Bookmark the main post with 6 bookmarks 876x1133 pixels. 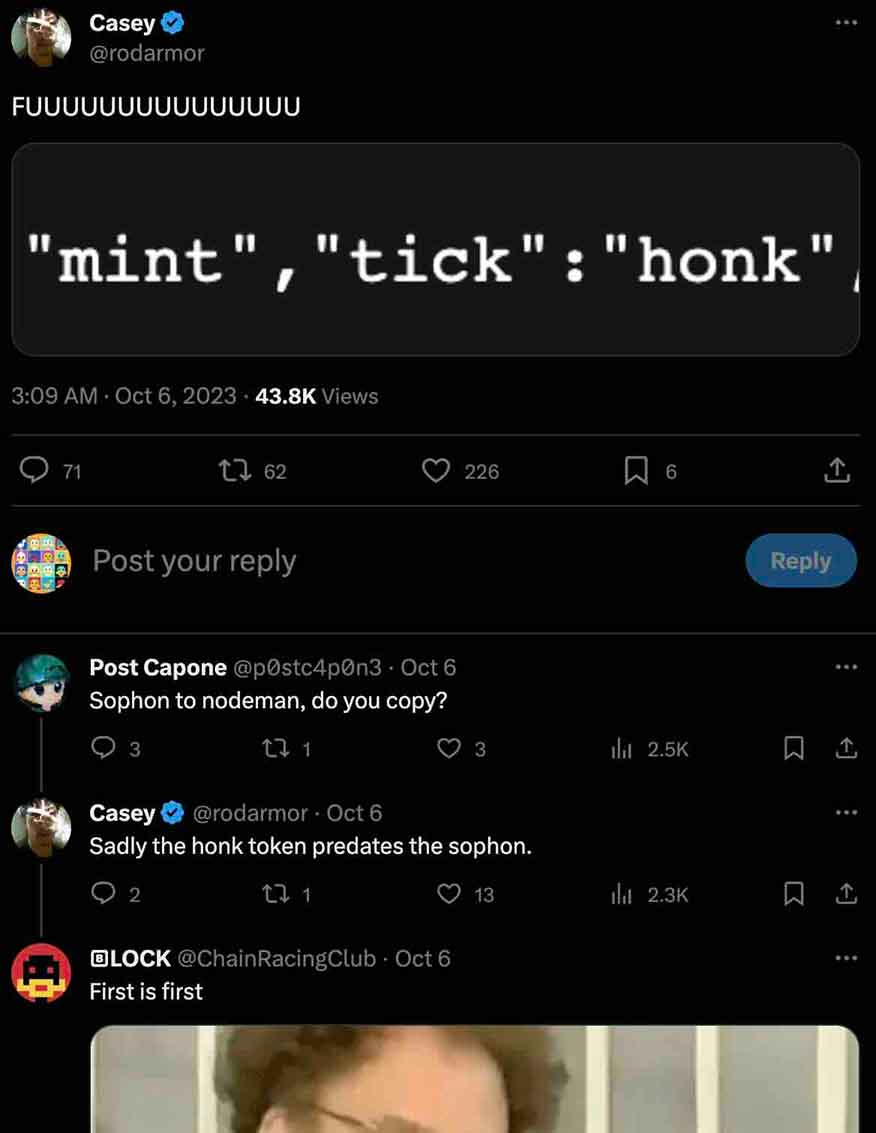point(636,471)
